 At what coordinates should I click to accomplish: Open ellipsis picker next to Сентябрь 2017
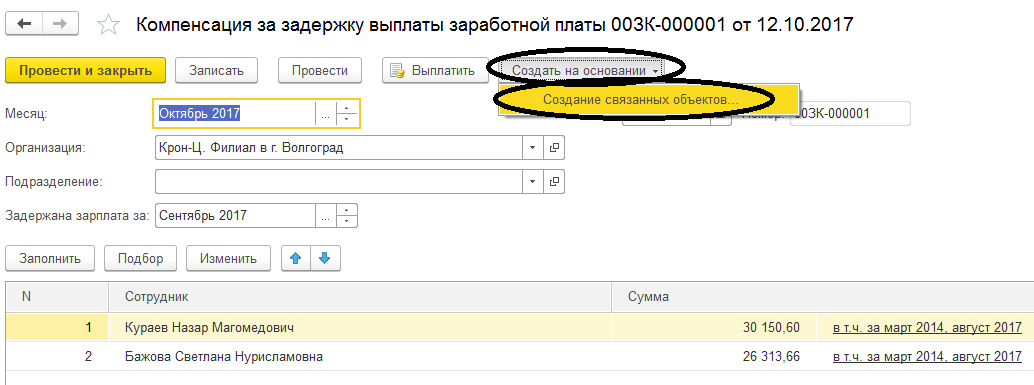pyautogui.click(x=325, y=216)
